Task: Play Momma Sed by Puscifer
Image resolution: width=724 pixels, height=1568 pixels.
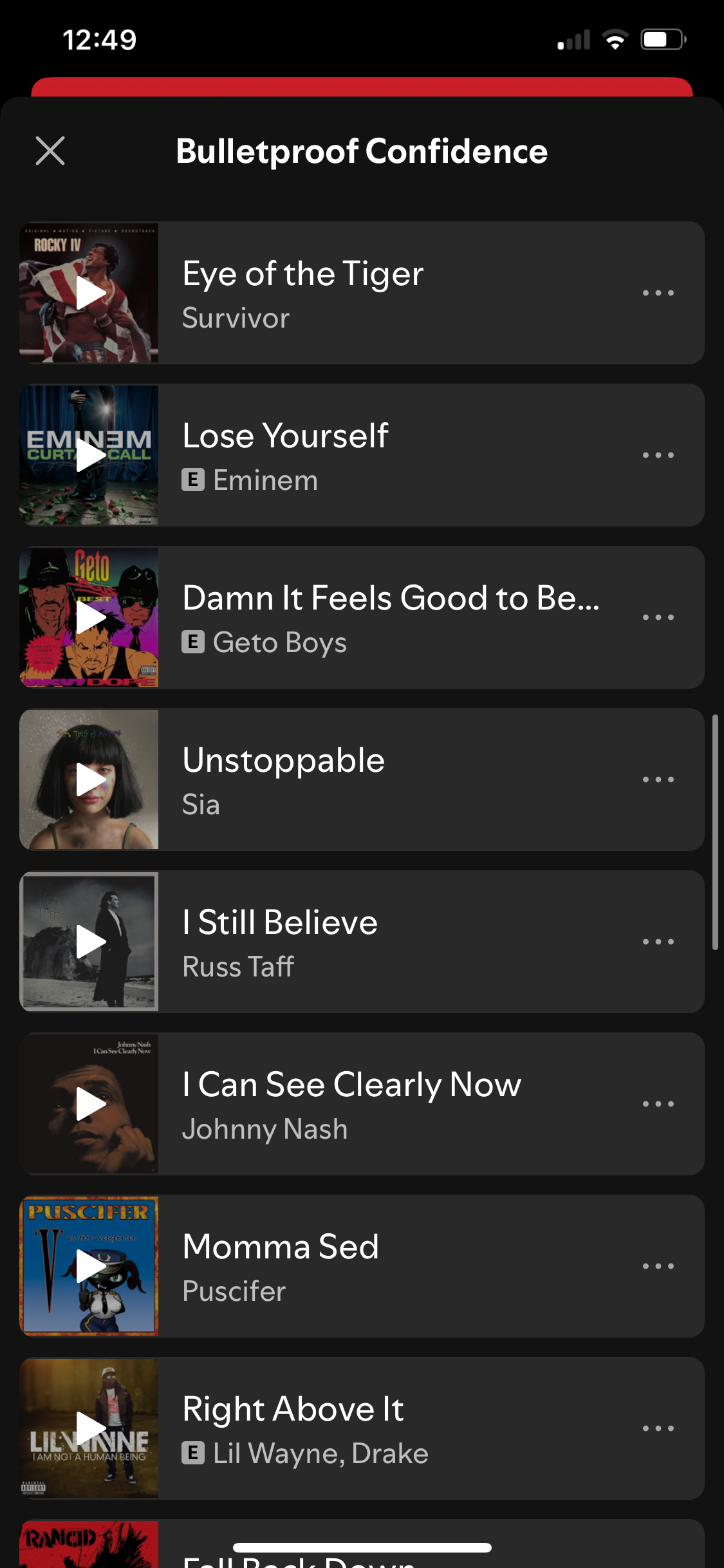Action: coord(89,1266)
